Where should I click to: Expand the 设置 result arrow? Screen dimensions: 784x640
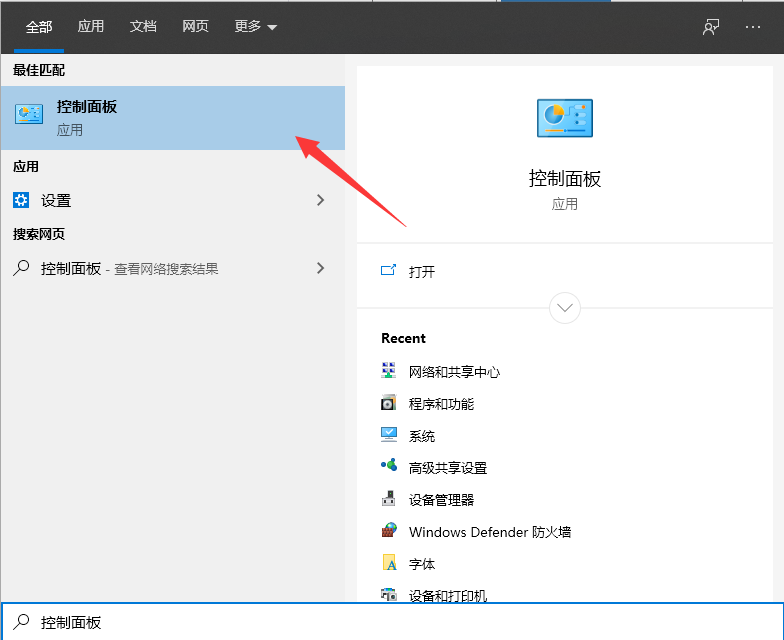(x=320, y=200)
